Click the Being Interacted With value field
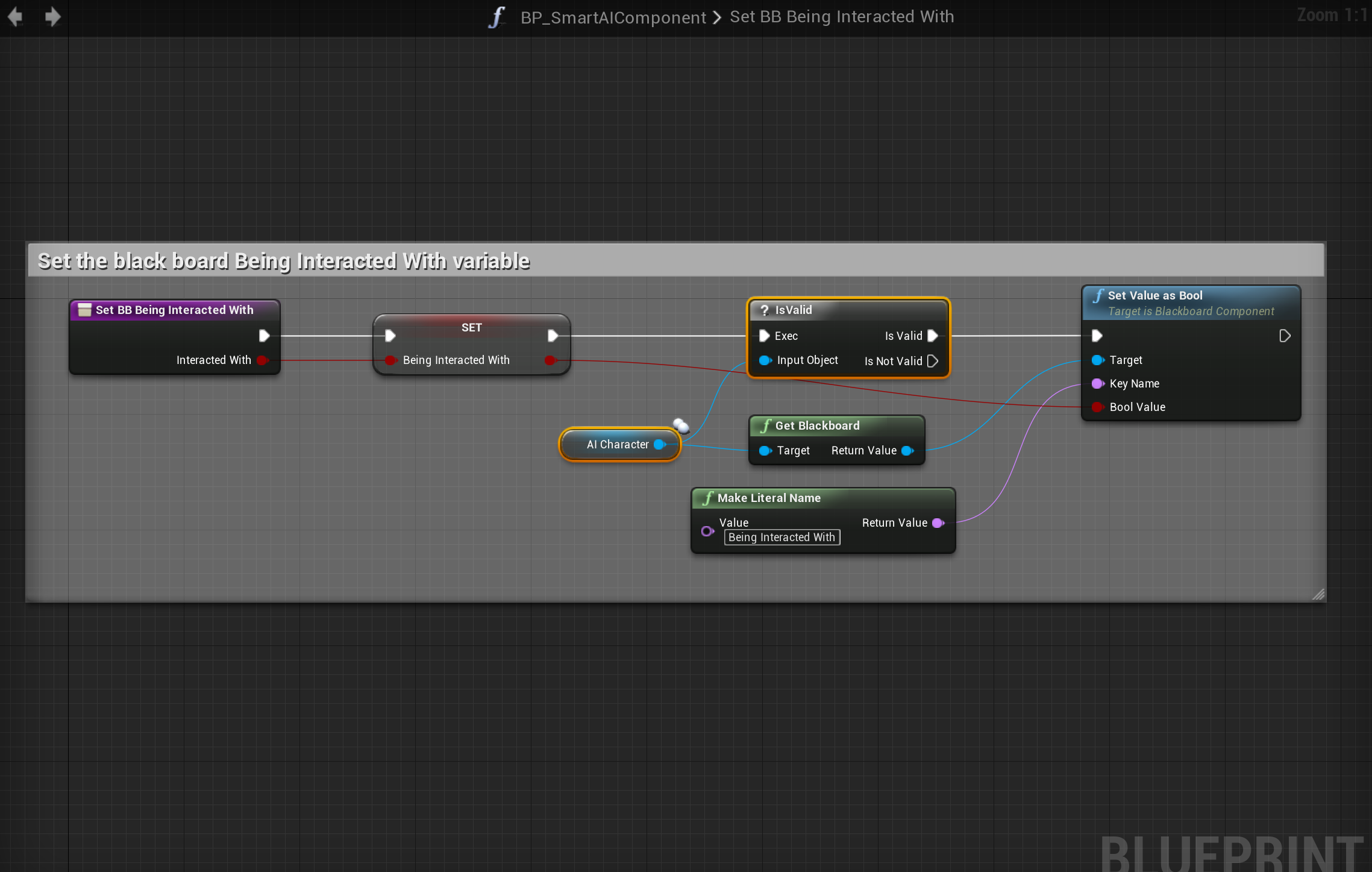Viewport: 1372px width, 872px height. [782, 538]
